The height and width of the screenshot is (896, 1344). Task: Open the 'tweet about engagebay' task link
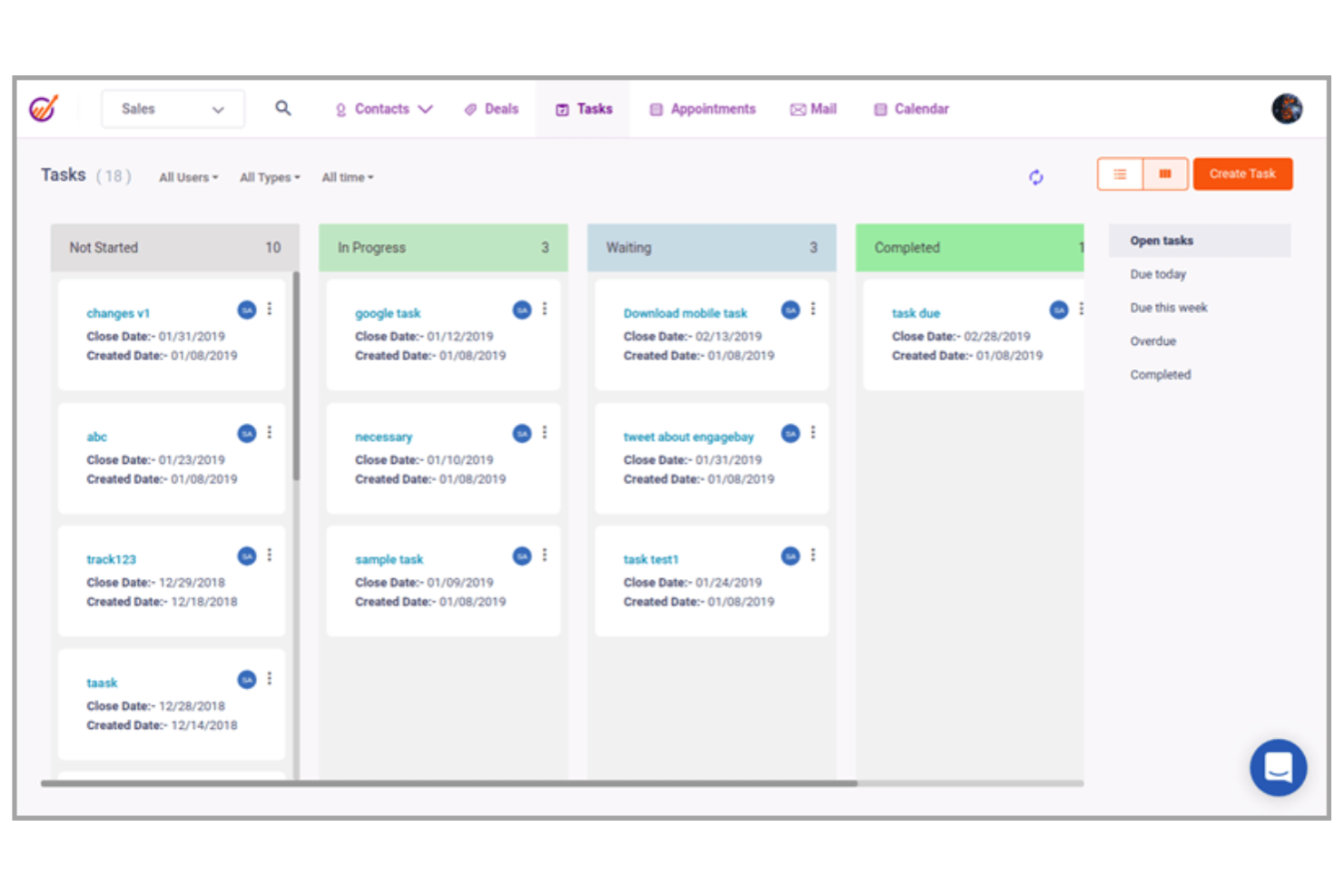click(x=688, y=437)
